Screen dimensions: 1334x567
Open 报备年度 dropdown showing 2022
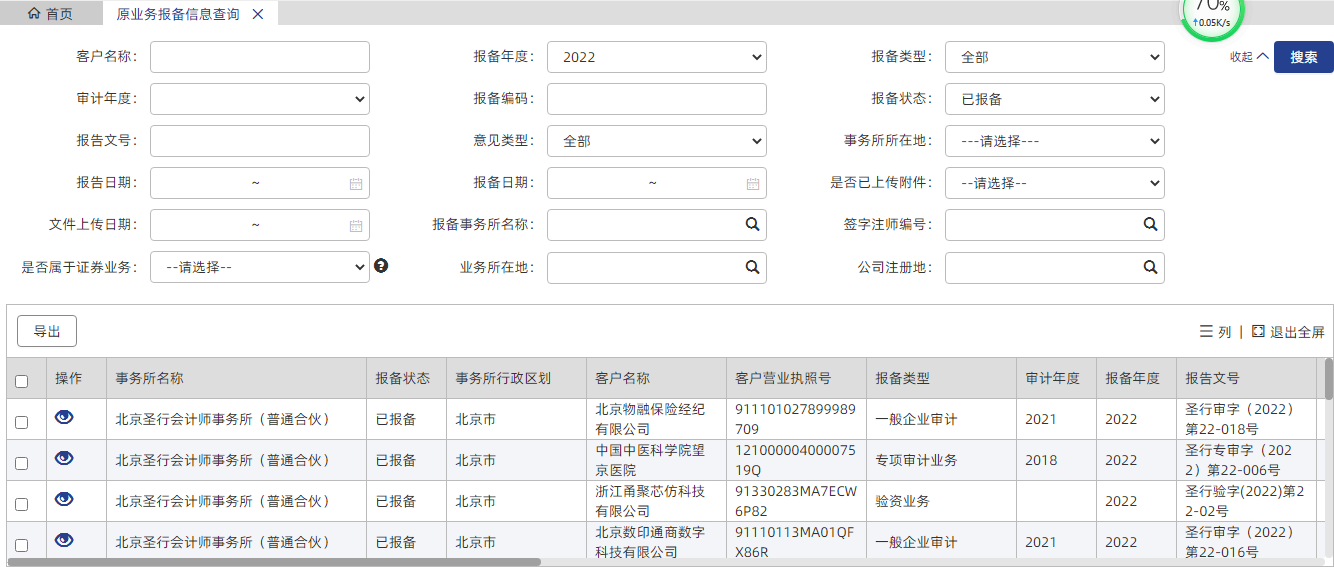click(x=656, y=57)
